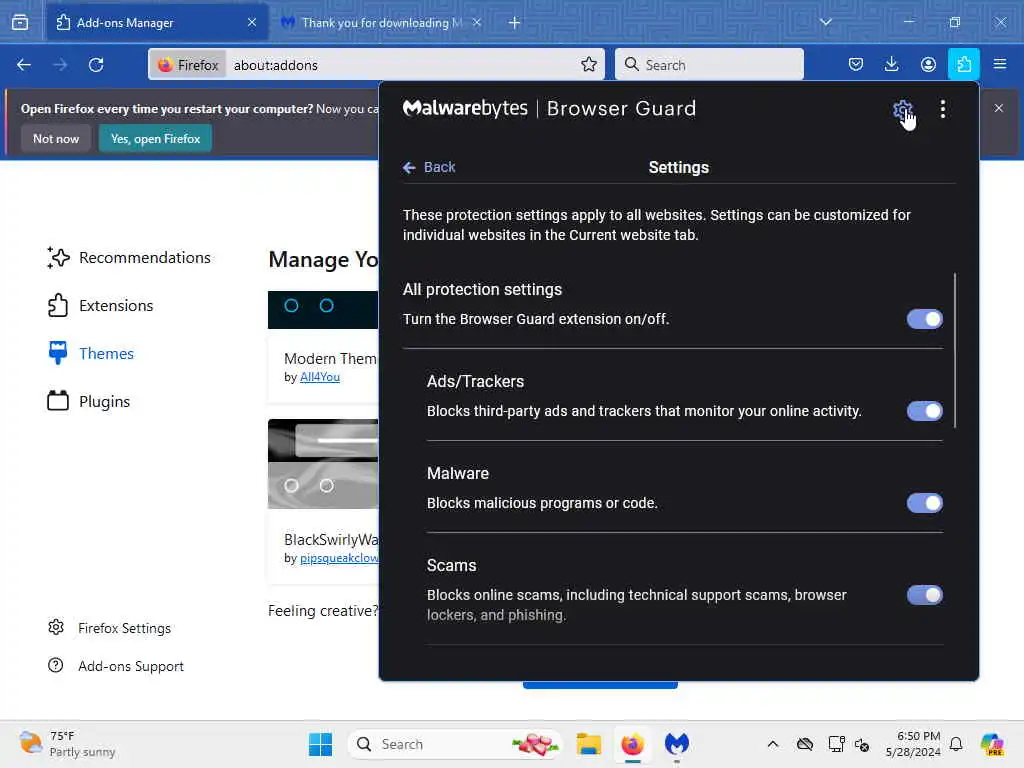Viewport: 1024px width, 768px height.
Task: Open the display network tray icon
Action: point(836,744)
